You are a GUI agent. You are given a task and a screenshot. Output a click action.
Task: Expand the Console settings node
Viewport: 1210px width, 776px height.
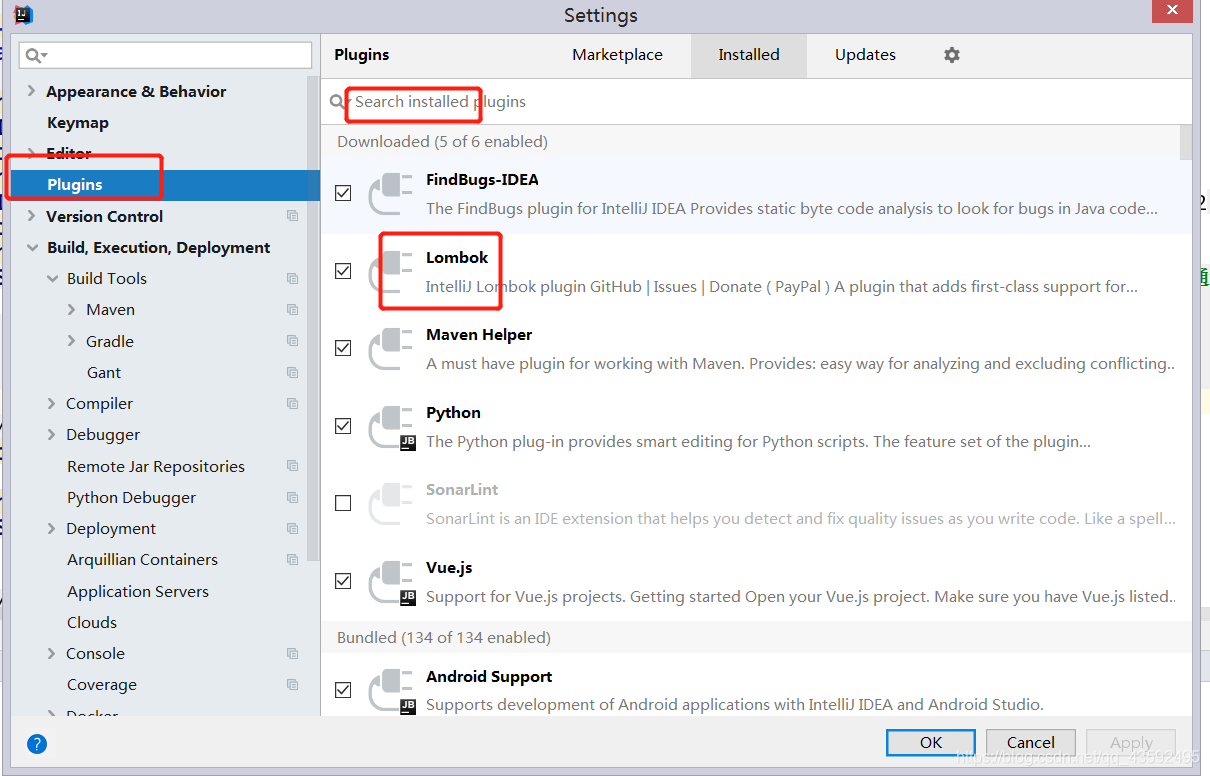click(x=52, y=654)
